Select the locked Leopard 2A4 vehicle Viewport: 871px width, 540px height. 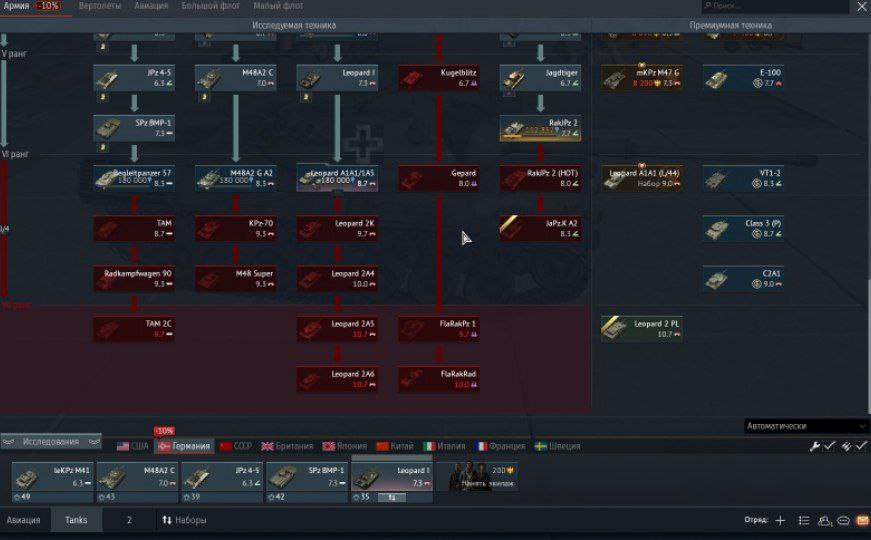337,279
